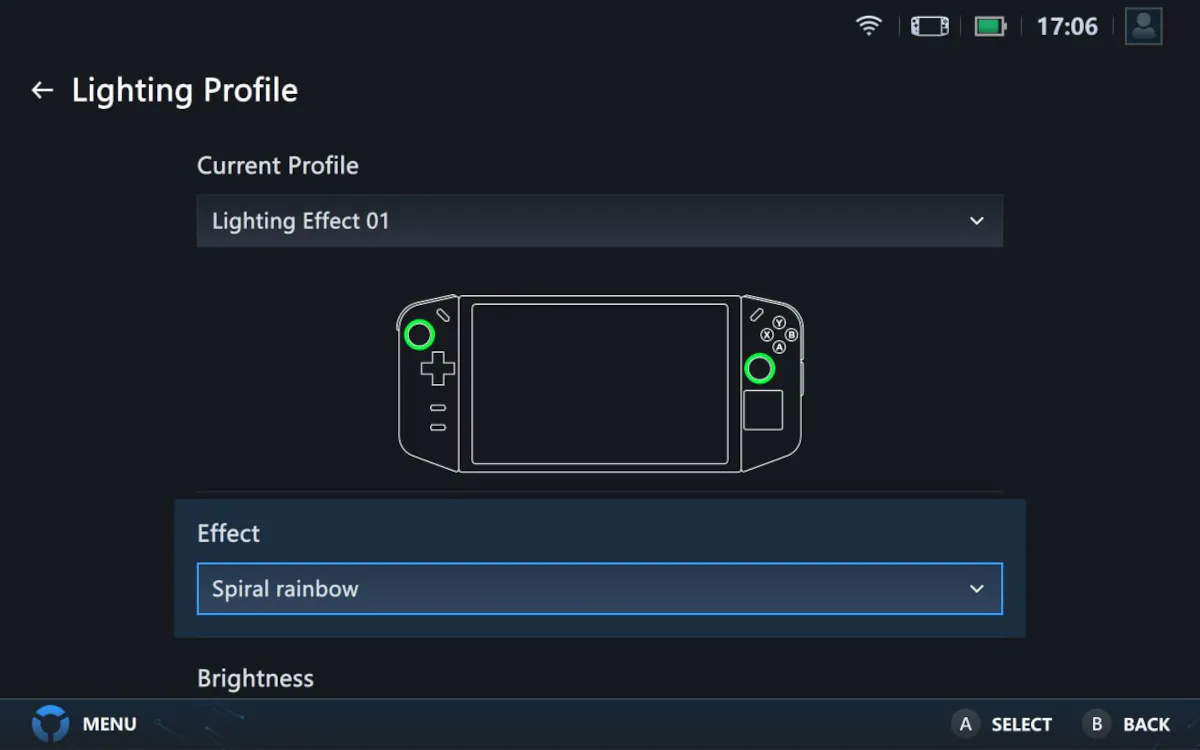Screen dimensions: 1200x750
Task: Click the Legion logo menu icon
Action: pos(50,724)
